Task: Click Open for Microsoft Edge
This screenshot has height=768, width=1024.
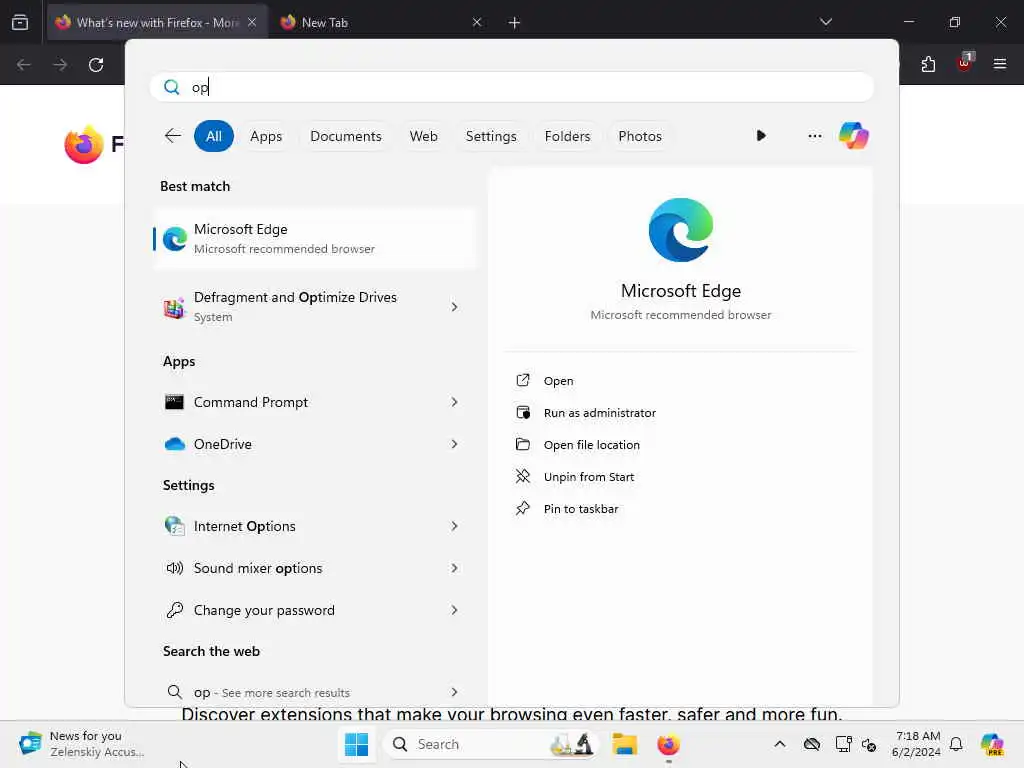Action: 558,381
